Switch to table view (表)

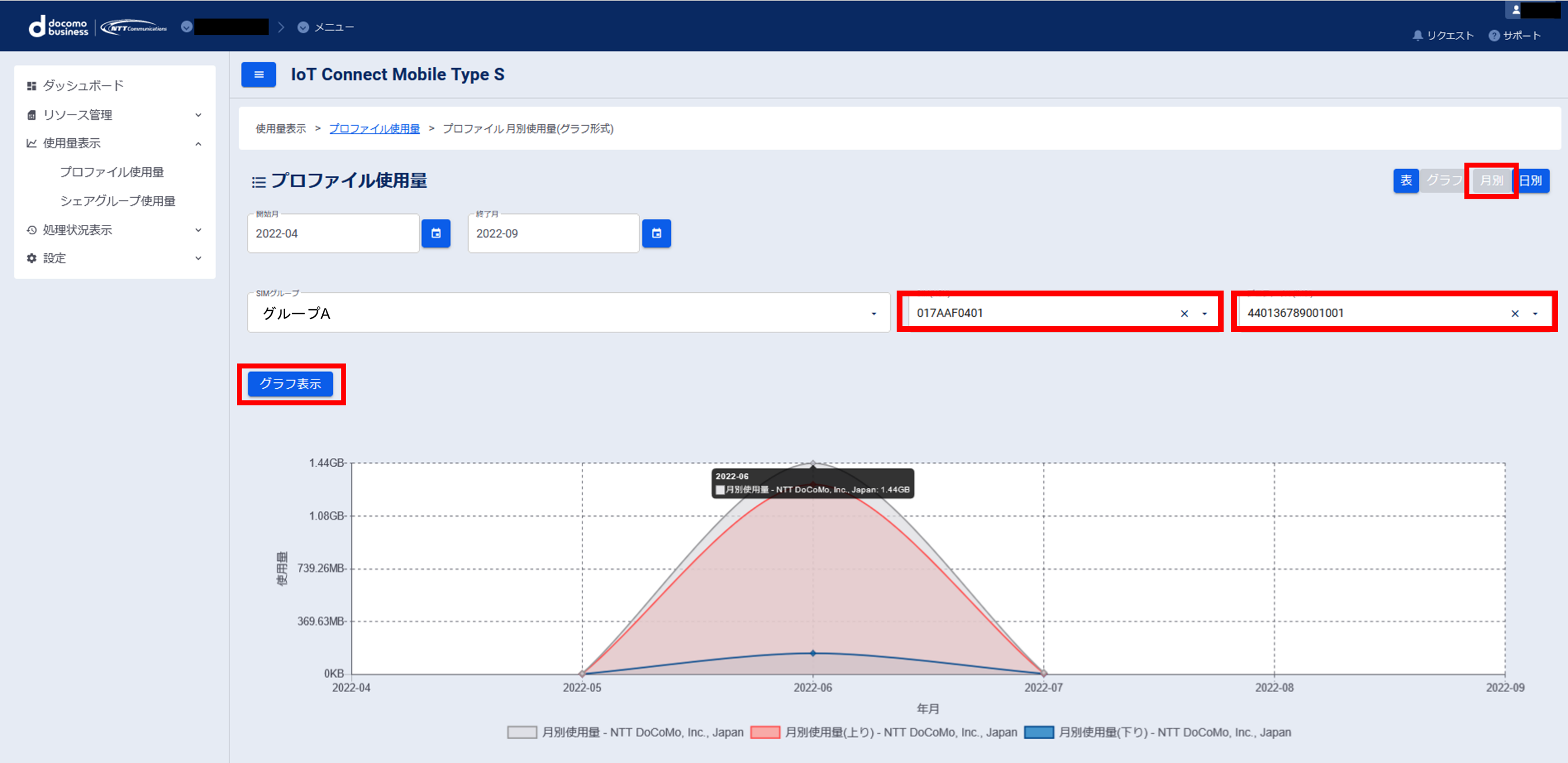(x=1405, y=180)
